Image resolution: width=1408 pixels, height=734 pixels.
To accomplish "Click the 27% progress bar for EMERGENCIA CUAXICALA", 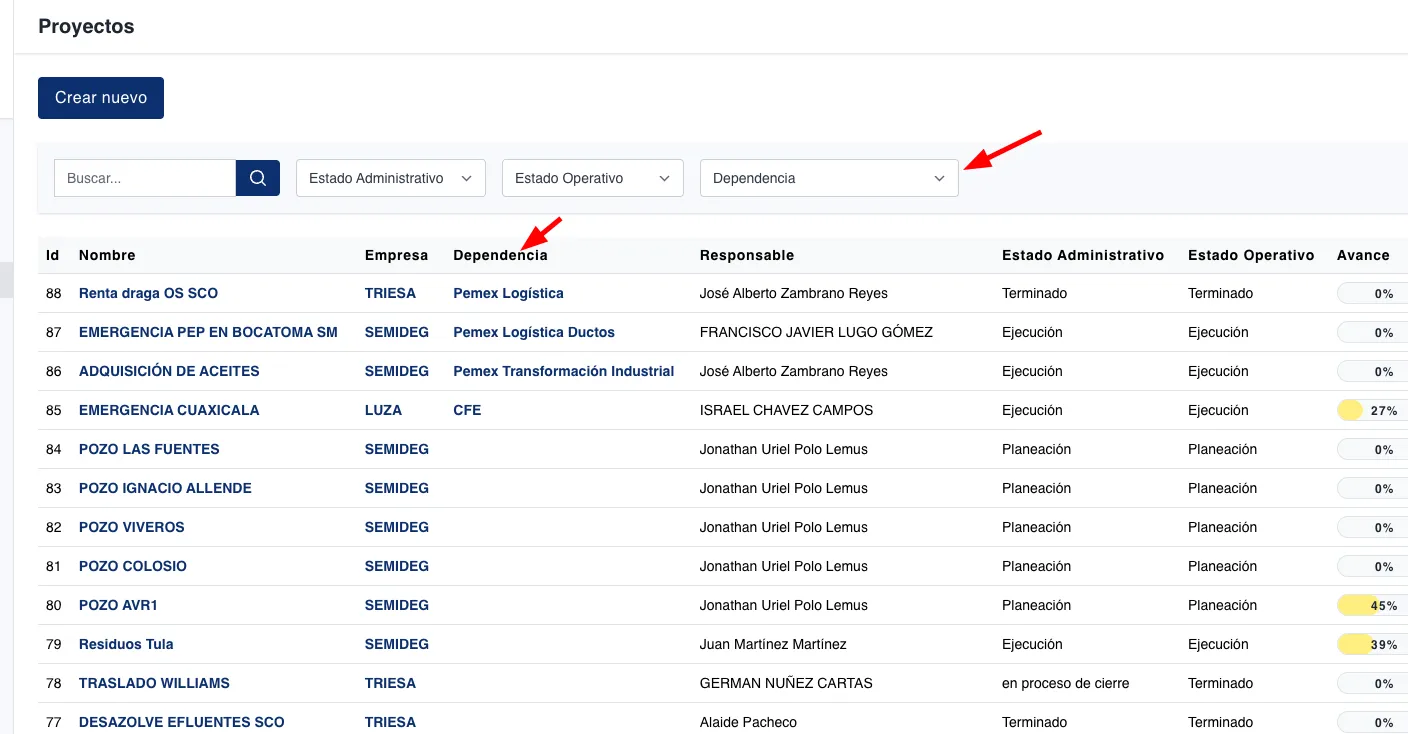I will [1372, 410].
